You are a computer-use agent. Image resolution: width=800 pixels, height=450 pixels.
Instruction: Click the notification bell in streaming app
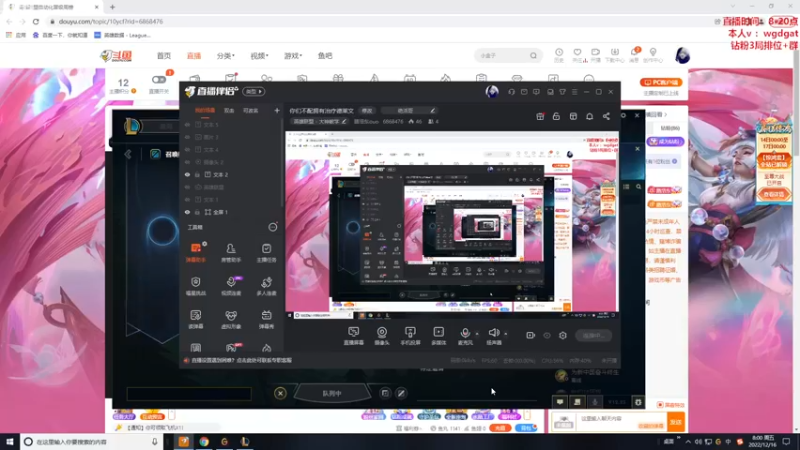589,116
